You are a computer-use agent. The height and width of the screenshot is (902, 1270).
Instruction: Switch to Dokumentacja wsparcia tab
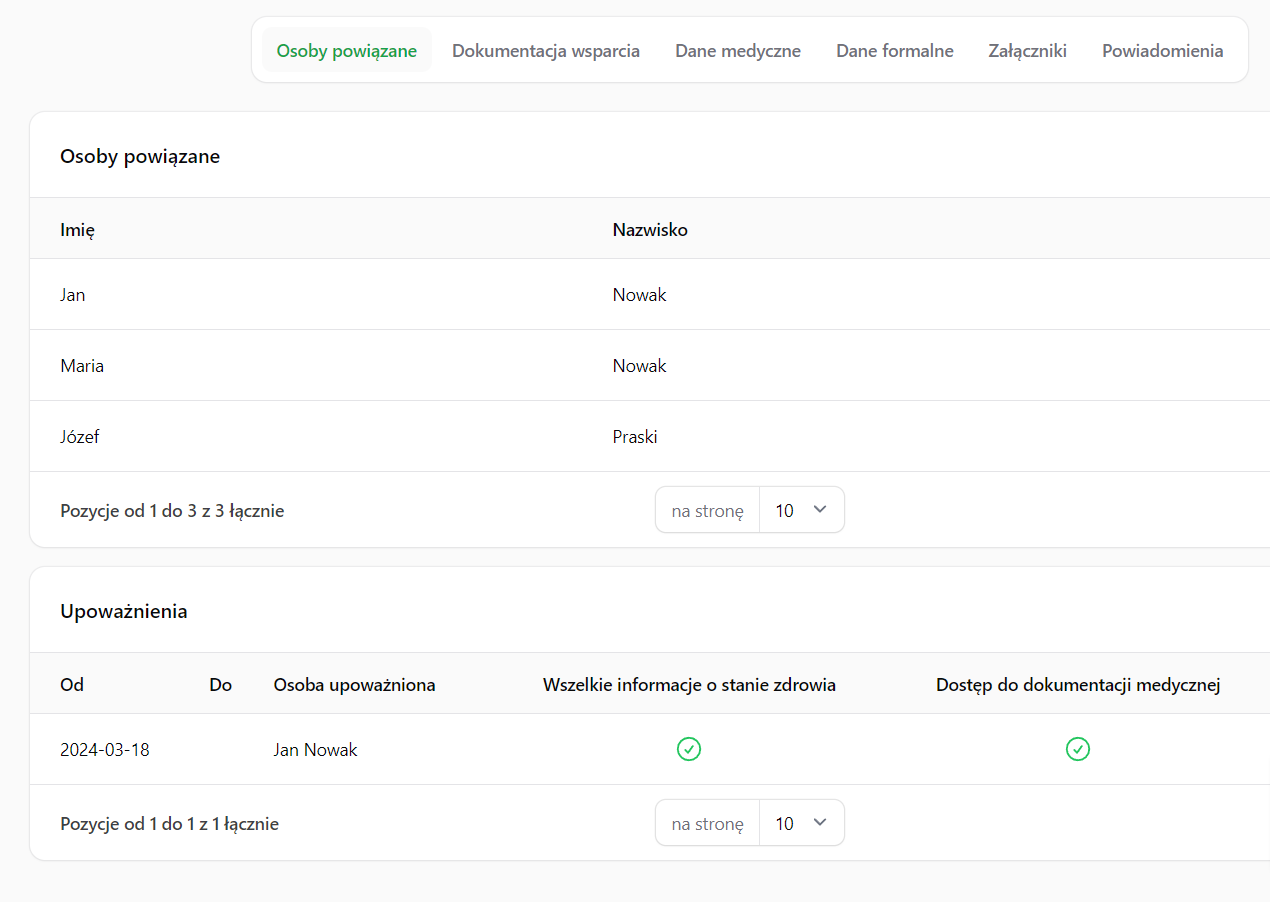[546, 50]
